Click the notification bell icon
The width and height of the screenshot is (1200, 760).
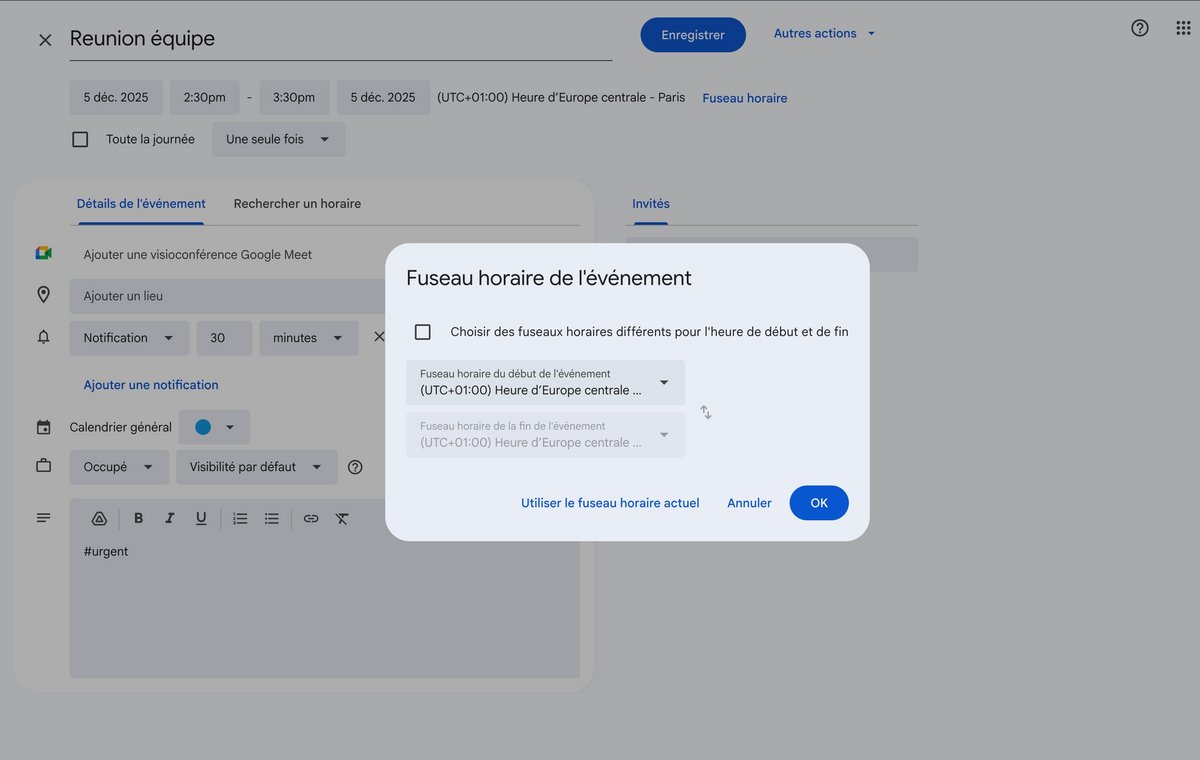[x=43, y=336]
